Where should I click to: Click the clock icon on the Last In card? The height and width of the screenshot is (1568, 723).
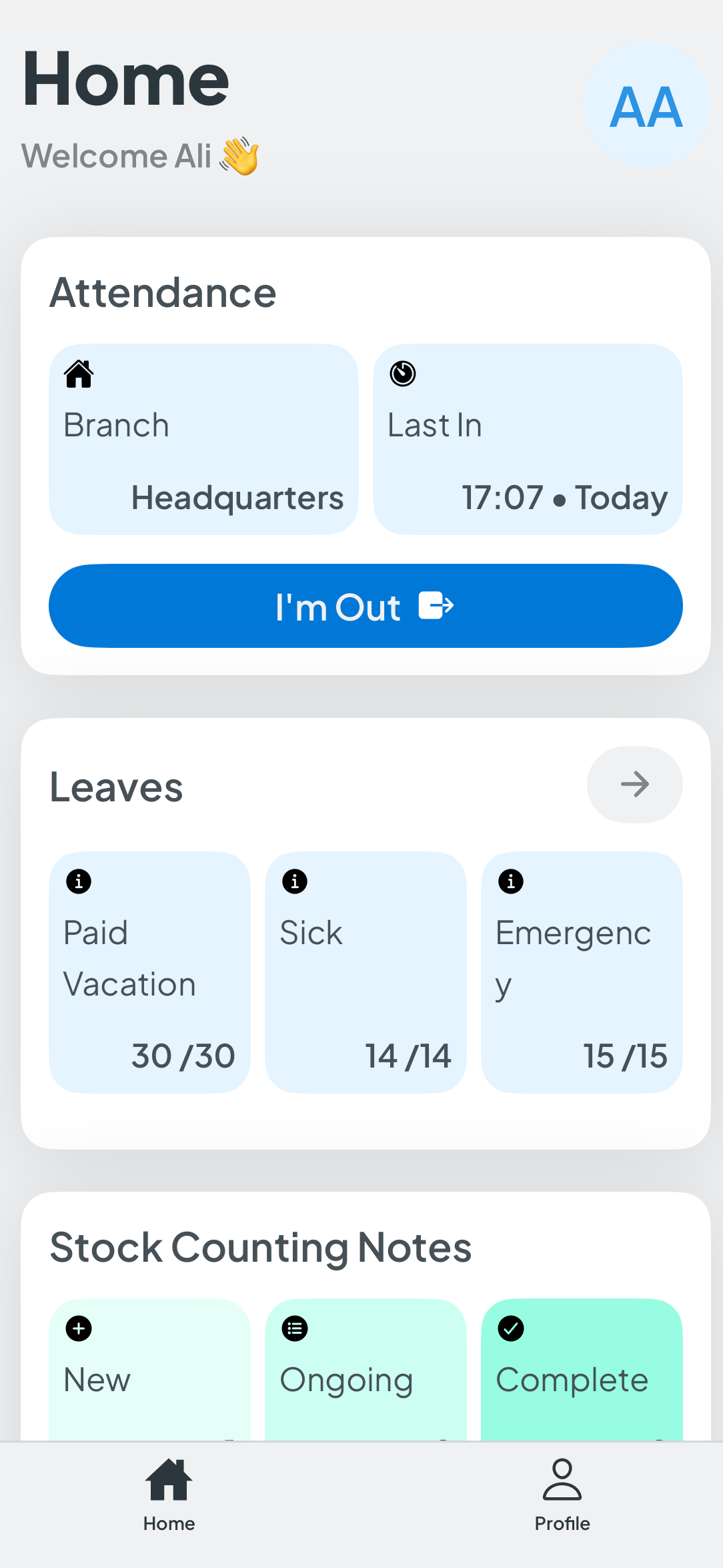tap(402, 374)
